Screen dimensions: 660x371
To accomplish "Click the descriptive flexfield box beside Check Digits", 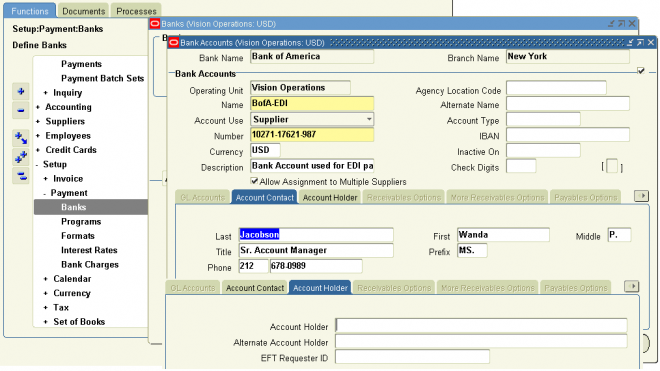I will click(612, 167).
